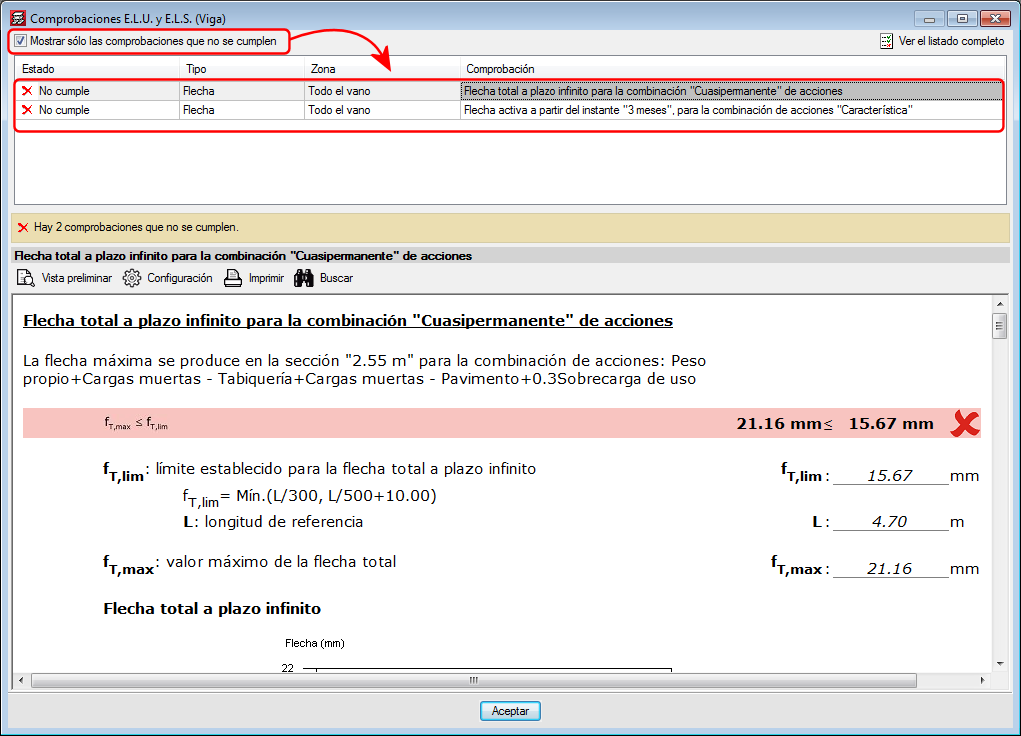This screenshot has height=736, width=1021.
Task: Click the big red X failure mark in report
Action: tap(964, 423)
